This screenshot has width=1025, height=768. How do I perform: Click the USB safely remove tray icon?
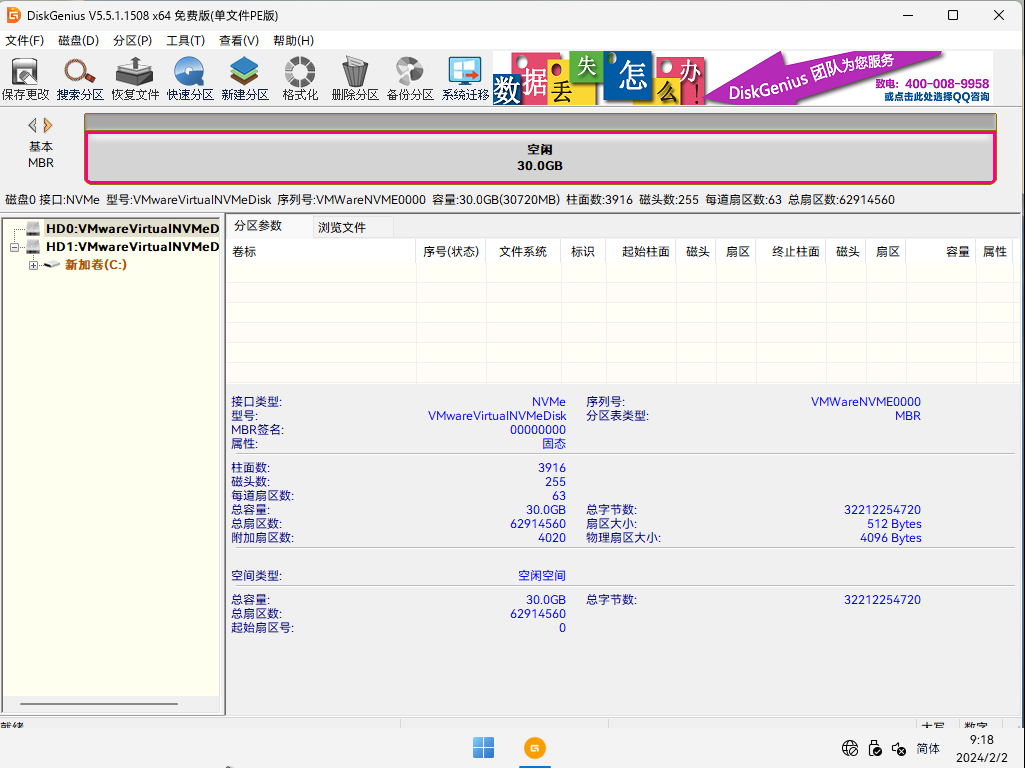(x=875, y=748)
